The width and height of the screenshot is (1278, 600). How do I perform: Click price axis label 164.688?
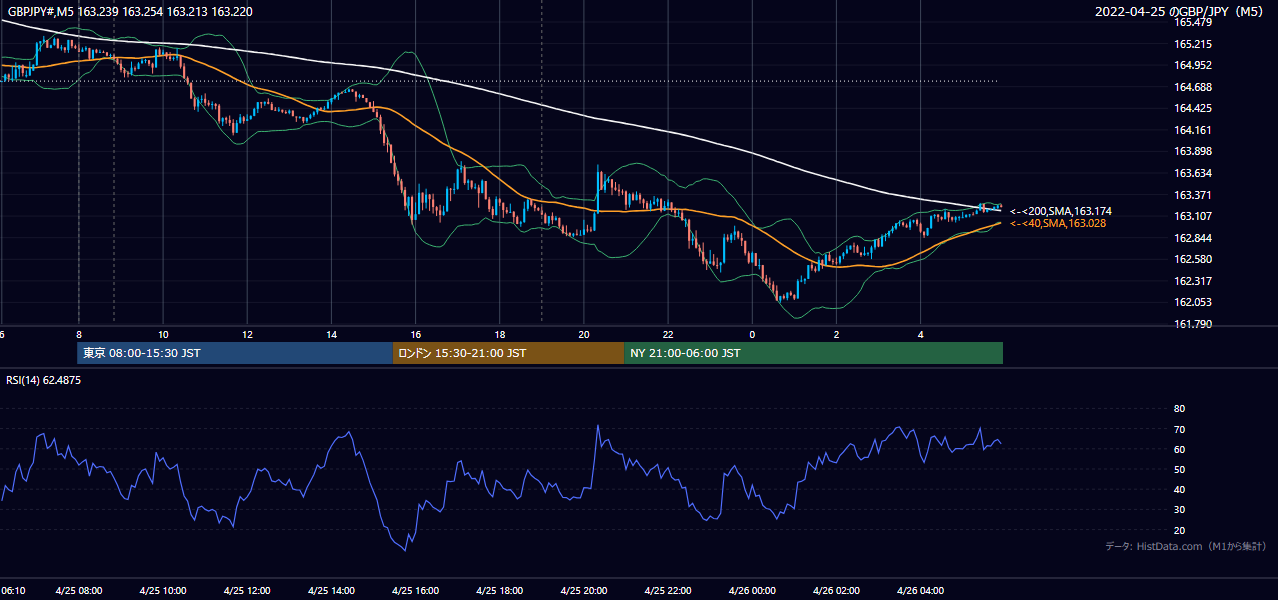pyautogui.click(x=1193, y=87)
